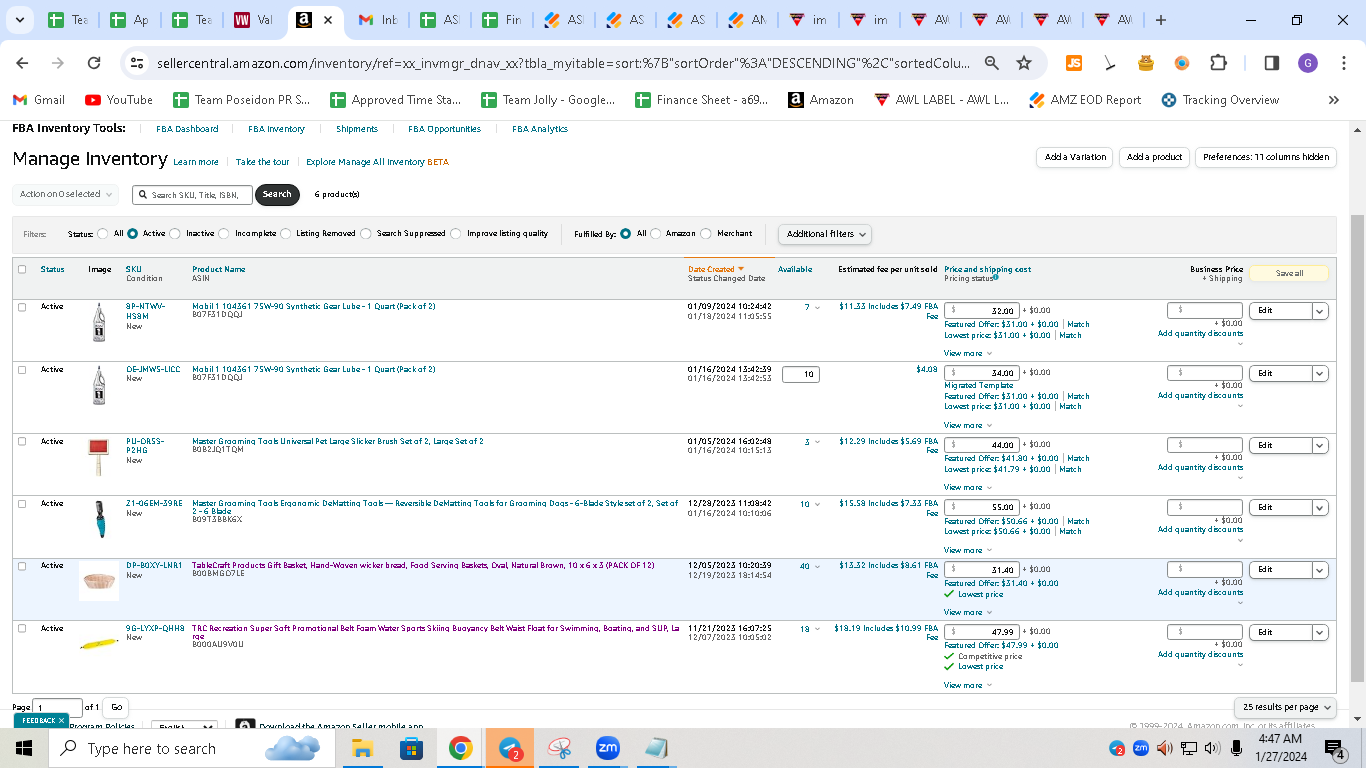The width and height of the screenshot is (1366, 768).
Task: Open Preferences: 11 columns hidden
Action: [x=1266, y=157]
